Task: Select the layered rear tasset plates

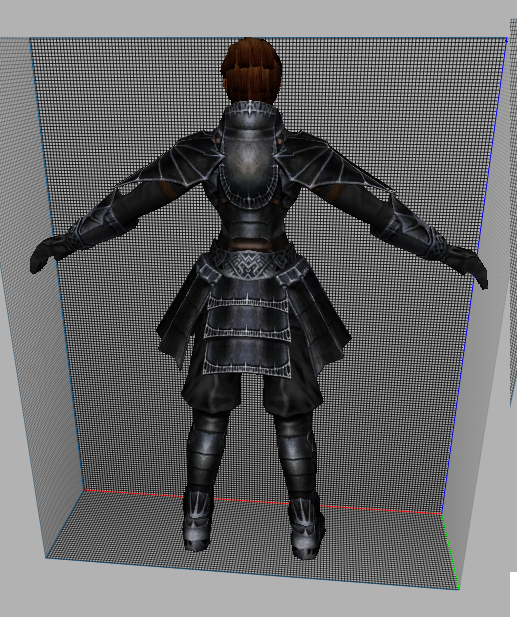Action: [247, 329]
